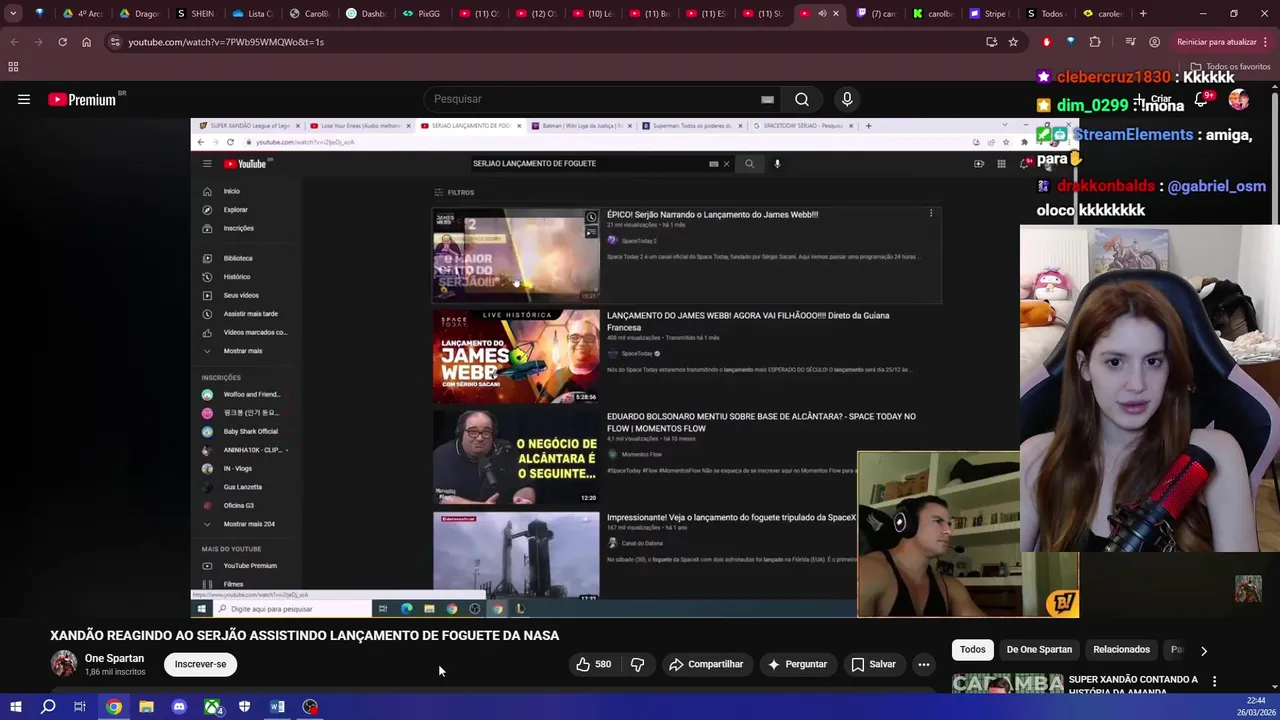Image resolution: width=1280 pixels, height=720 pixels.
Task: Start voice search with the microphone
Action: [x=847, y=99]
